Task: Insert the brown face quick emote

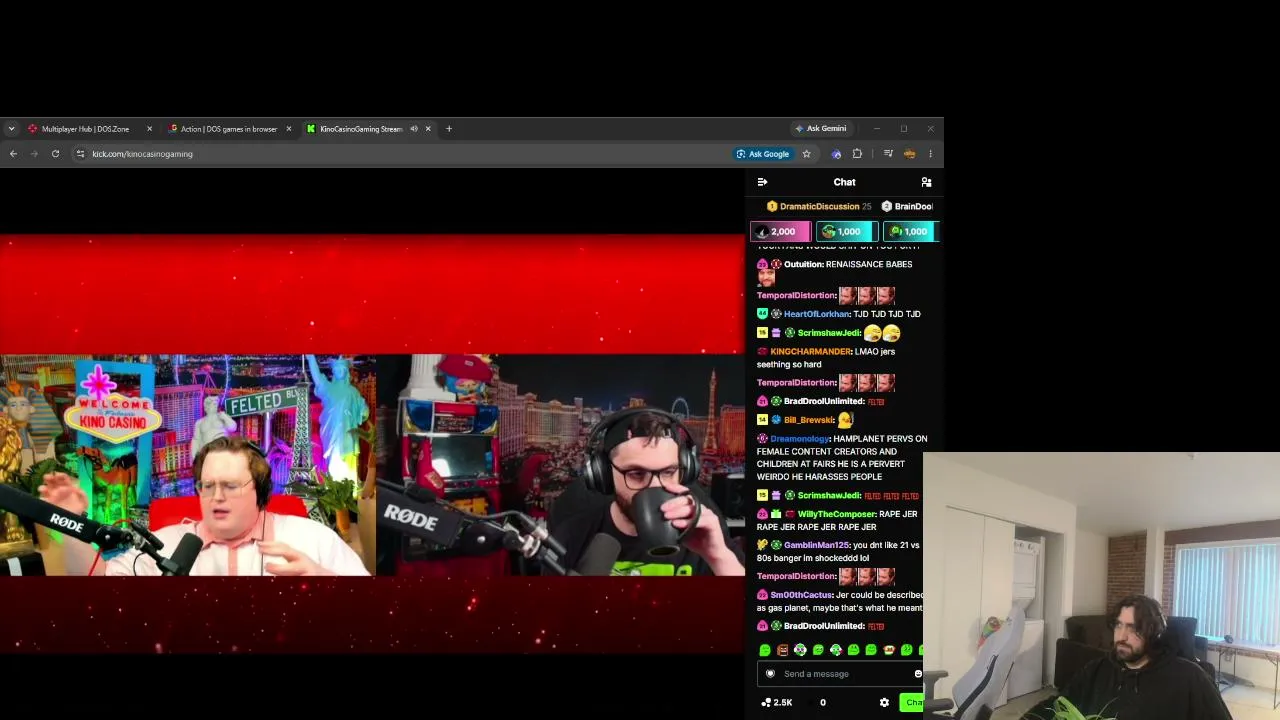Action: pos(783,650)
